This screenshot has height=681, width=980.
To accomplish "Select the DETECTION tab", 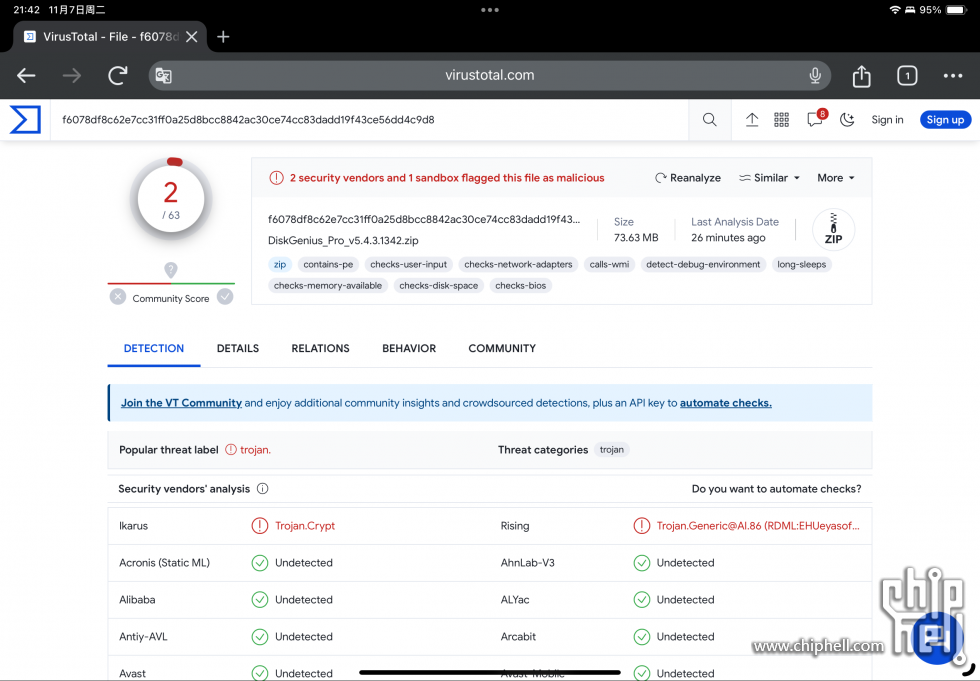I will click(x=154, y=349).
